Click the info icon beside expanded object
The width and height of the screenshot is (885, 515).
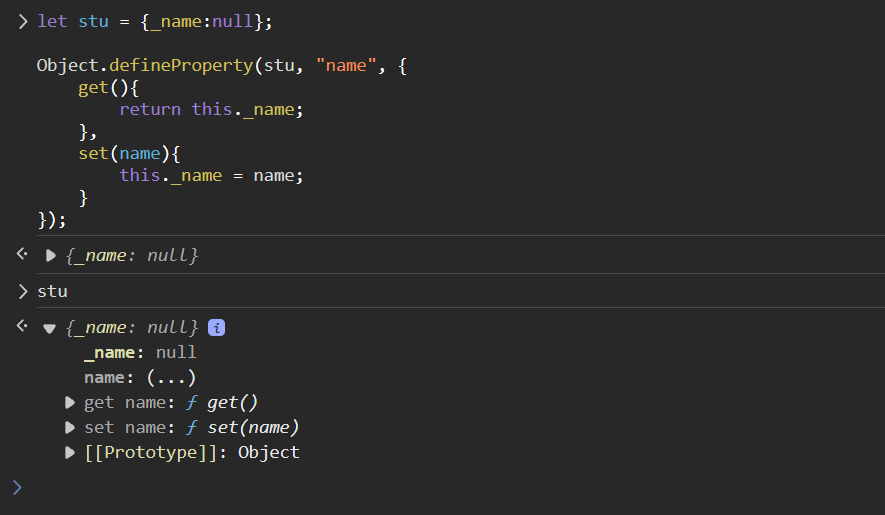[x=216, y=328]
